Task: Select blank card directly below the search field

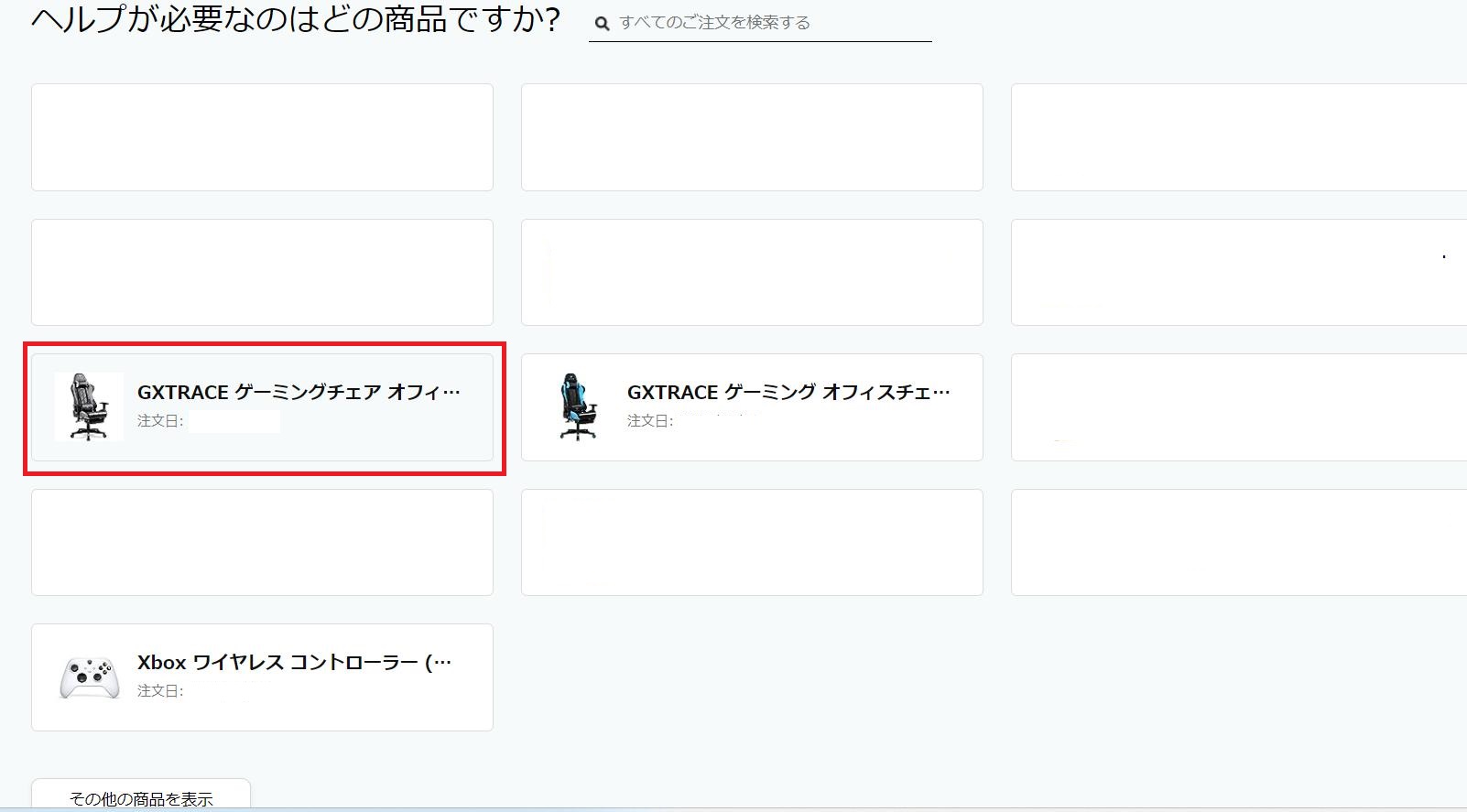Action: pyautogui.click(x=752, y=137)
